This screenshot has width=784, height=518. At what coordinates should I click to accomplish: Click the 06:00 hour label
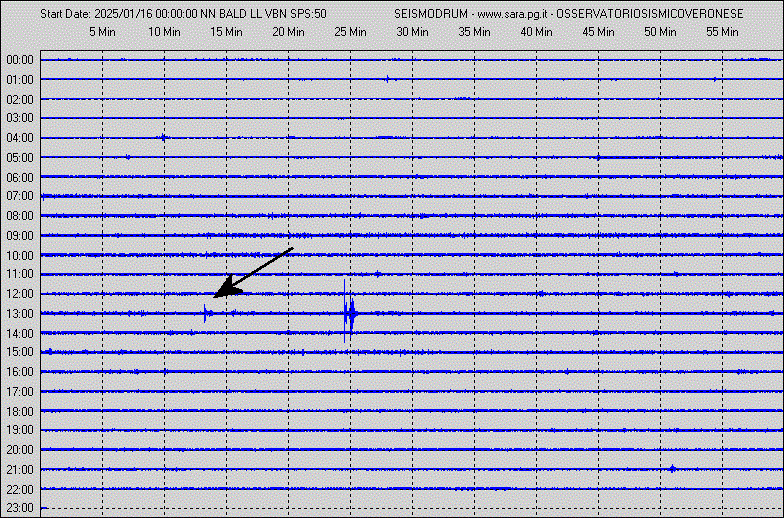tap(20, 178)
